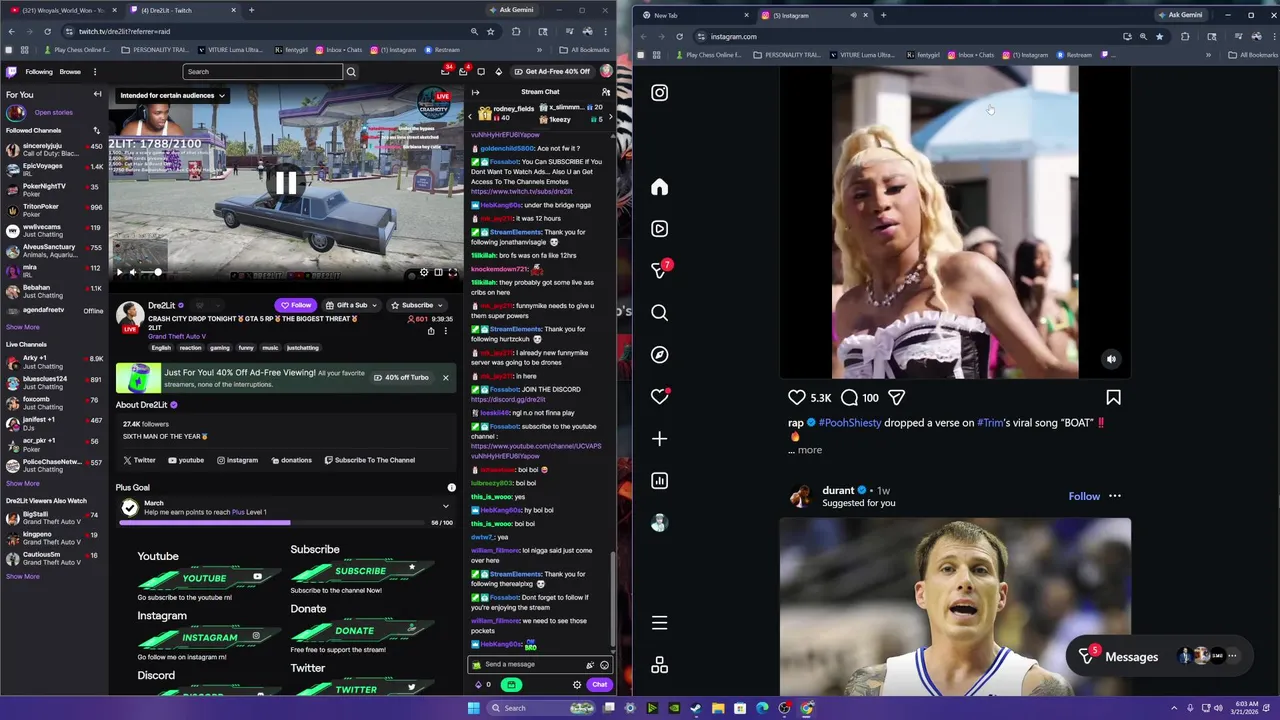The height and width of the screenshot is (720, 1280).
Task: Save the rap post with bookmark
Action: pyautogui.click(x=1113, y=397)
